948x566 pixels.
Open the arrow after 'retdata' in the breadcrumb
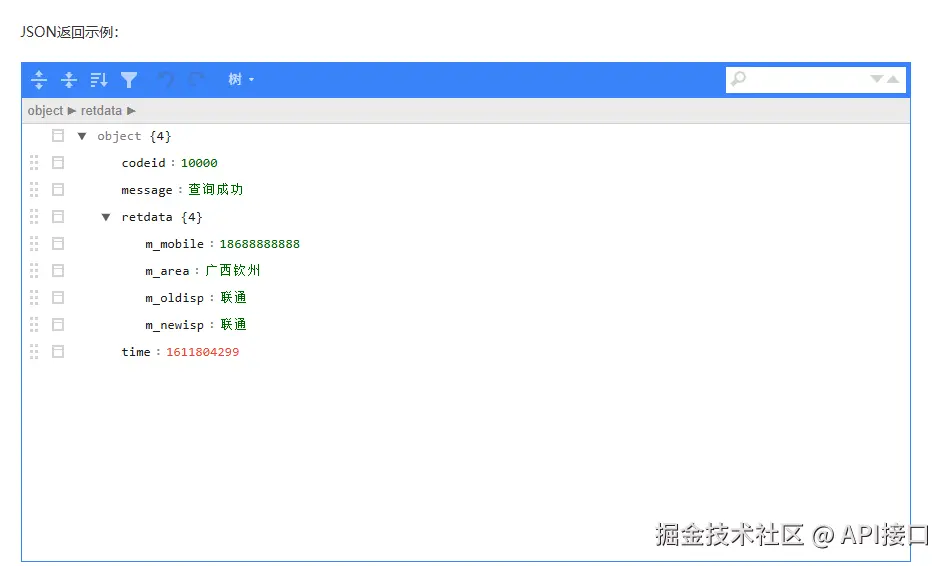pos(131,111)
